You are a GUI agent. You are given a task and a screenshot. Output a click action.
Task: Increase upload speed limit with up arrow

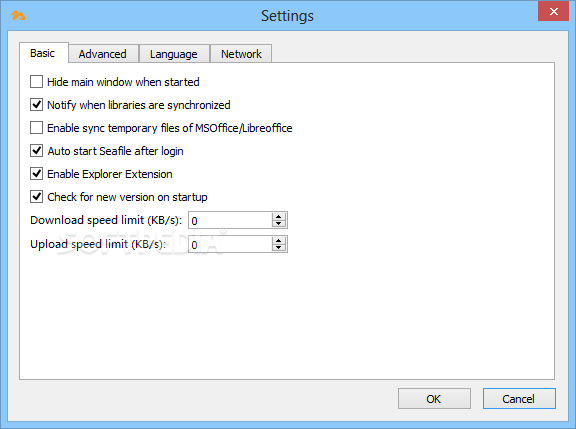279,241
